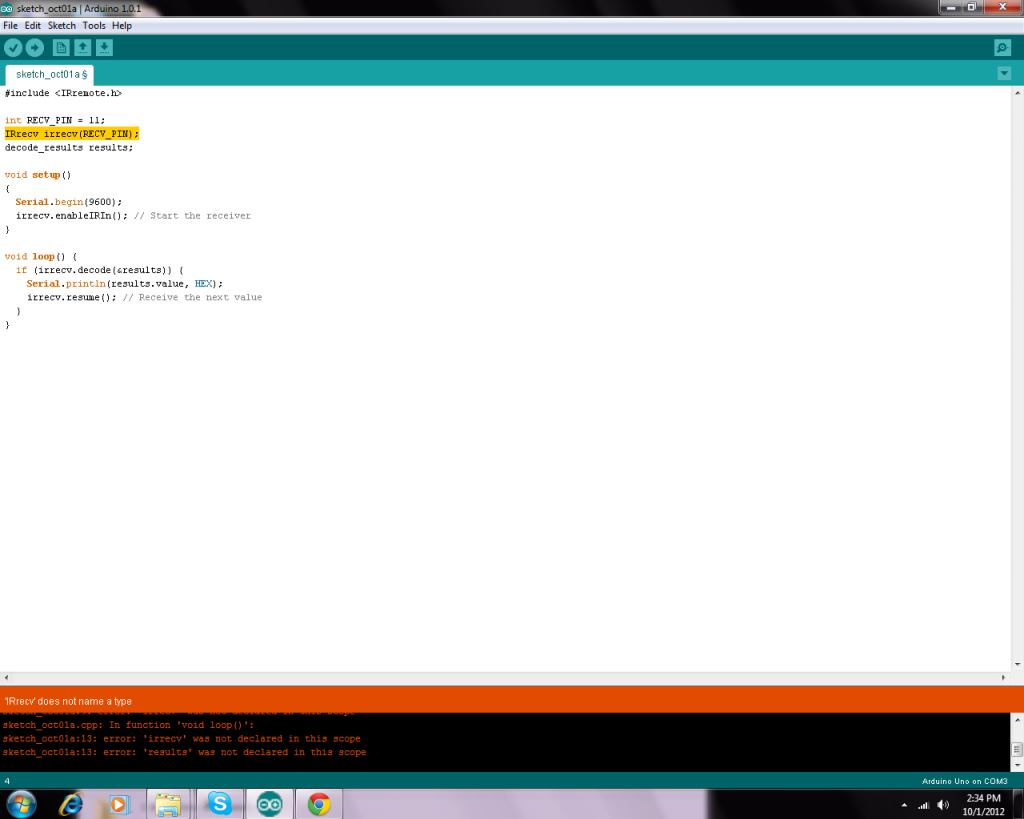Click the "'irrecv' was not declared" console error
This screenshot has width=1024, height=819.
click(182, 739)
